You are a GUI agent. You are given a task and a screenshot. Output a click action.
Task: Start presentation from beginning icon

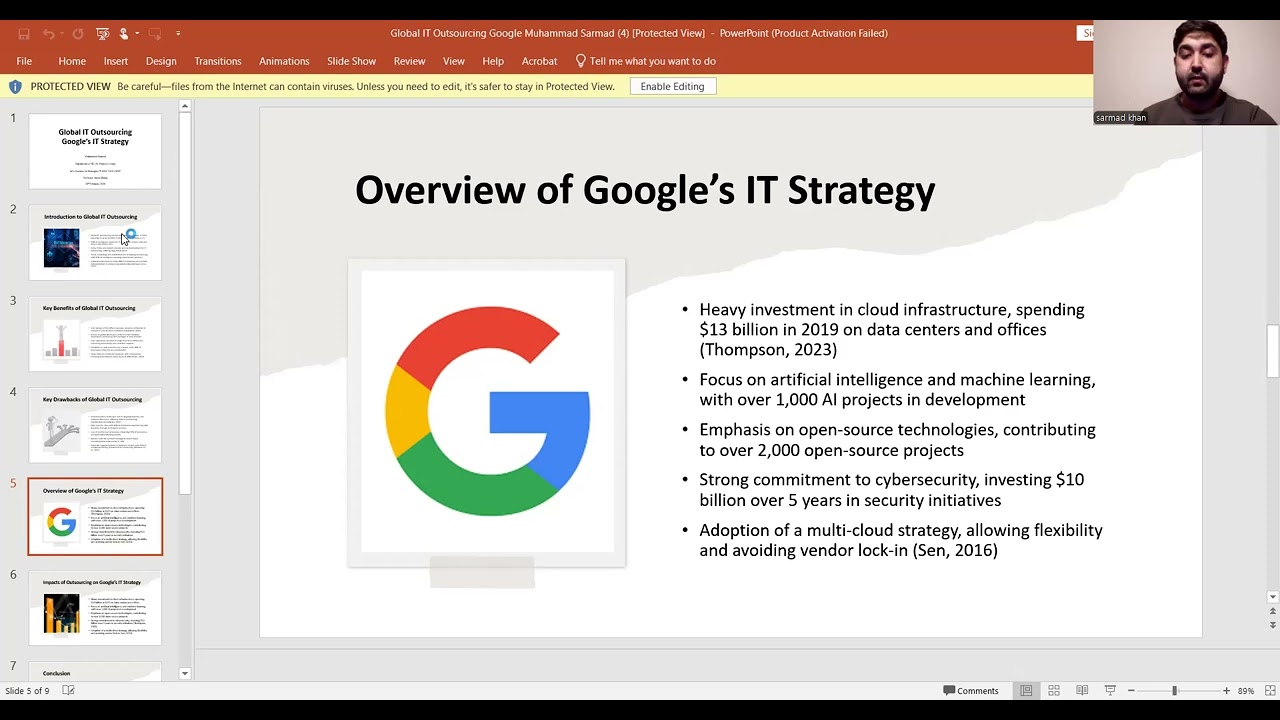[x=102, y=33]
